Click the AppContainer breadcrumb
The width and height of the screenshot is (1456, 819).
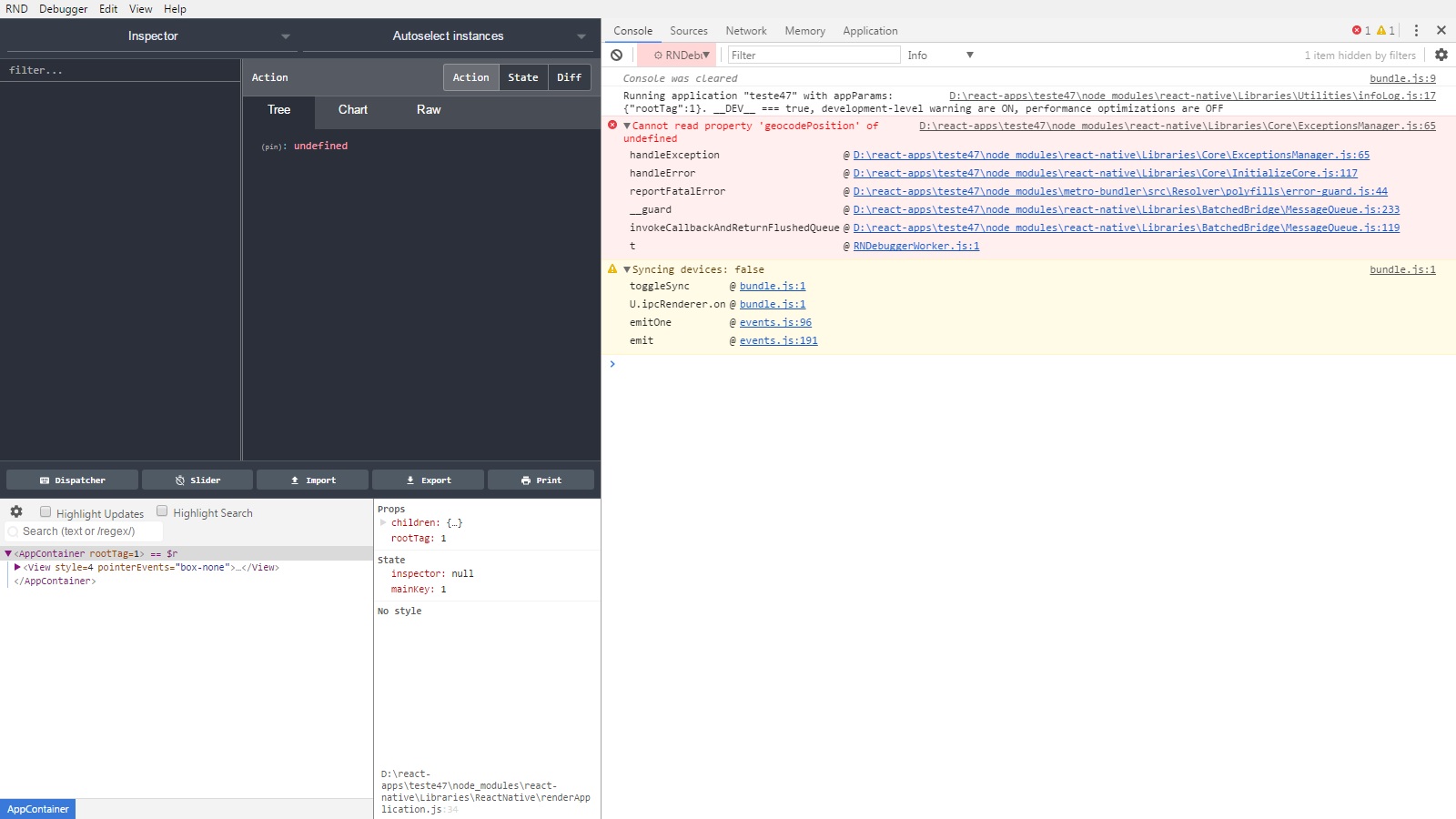(37, 809)
